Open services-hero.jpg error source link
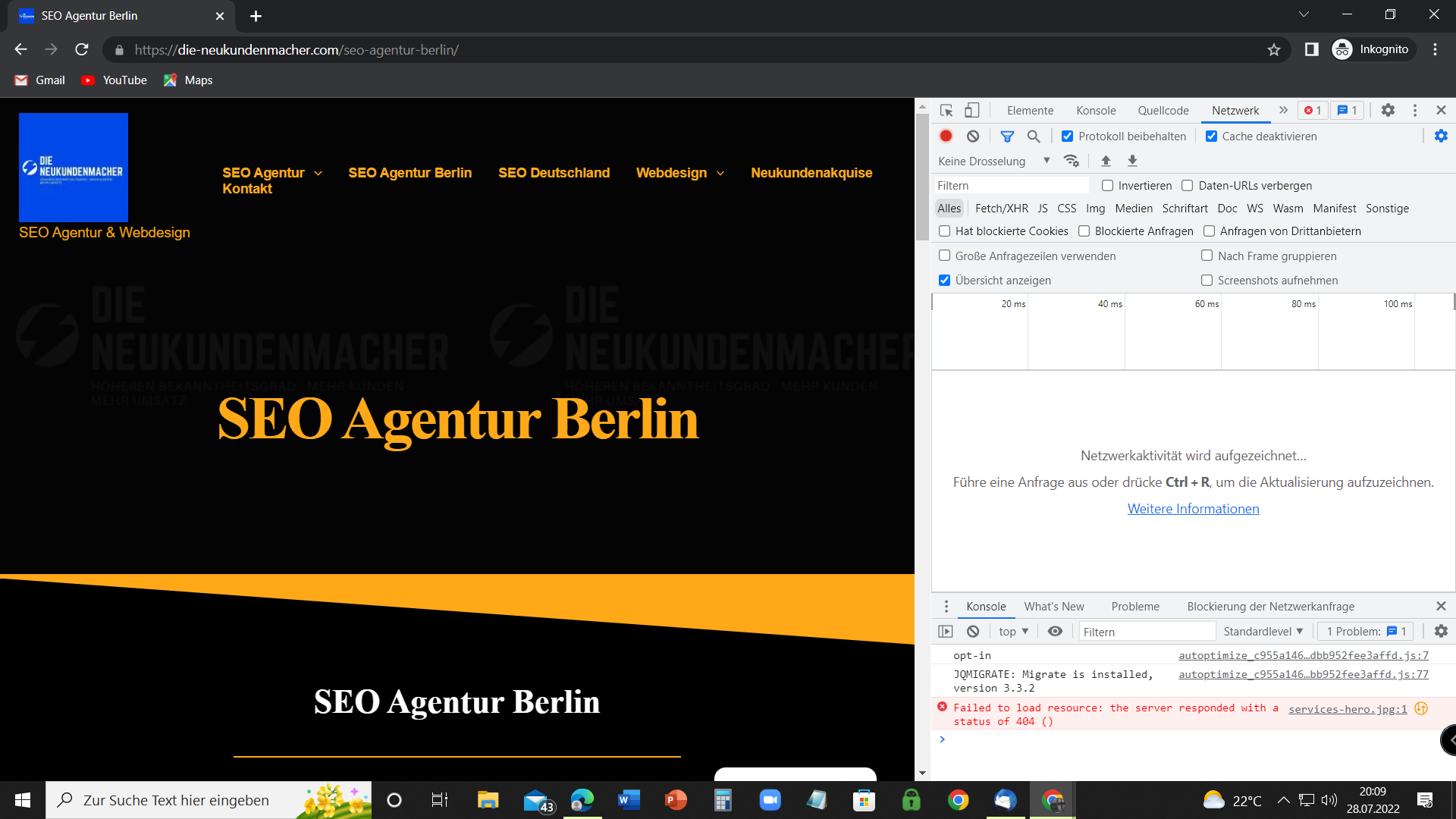This screenshot has width=1456, height=819. pyautogui.click(x=1347, y=709)
